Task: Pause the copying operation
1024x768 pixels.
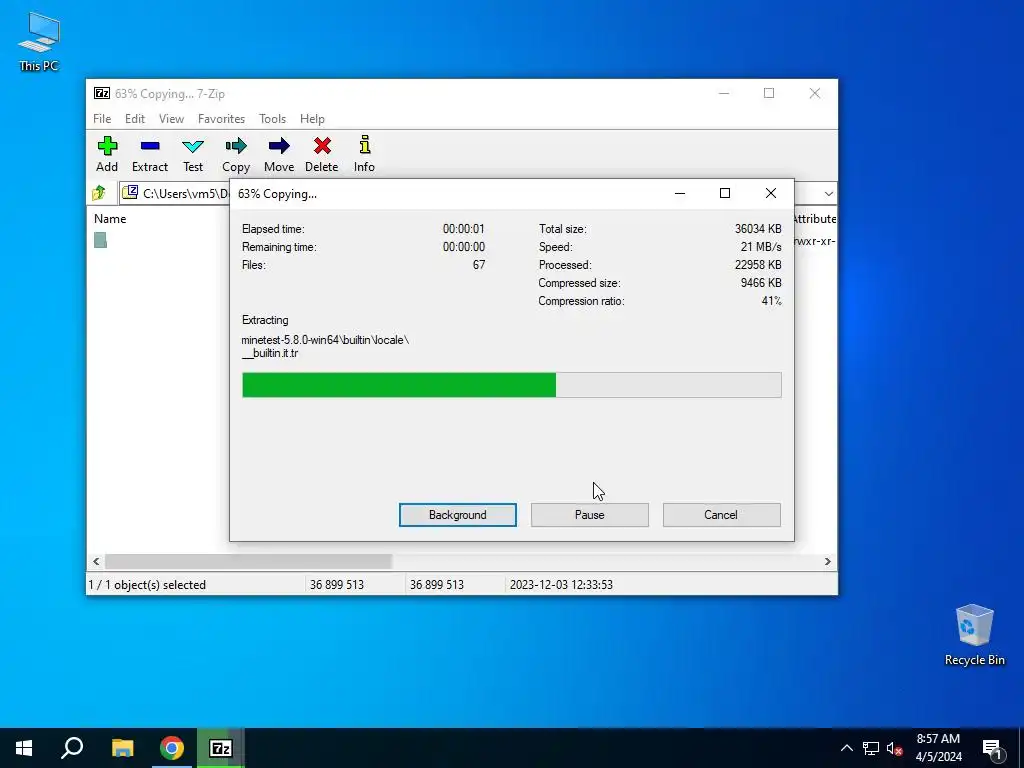Action: pos(590,515)
